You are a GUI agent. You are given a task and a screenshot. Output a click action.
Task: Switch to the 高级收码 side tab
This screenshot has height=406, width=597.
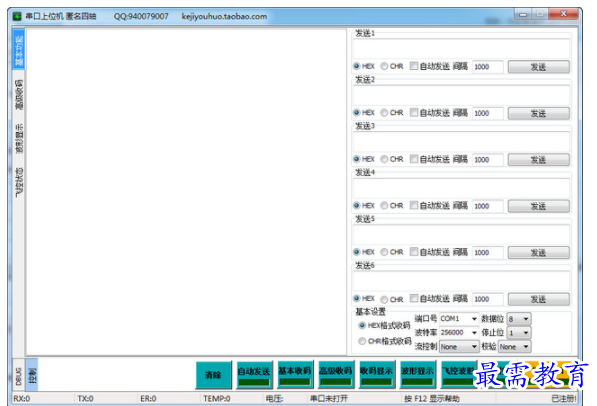(x=19, y=94)
